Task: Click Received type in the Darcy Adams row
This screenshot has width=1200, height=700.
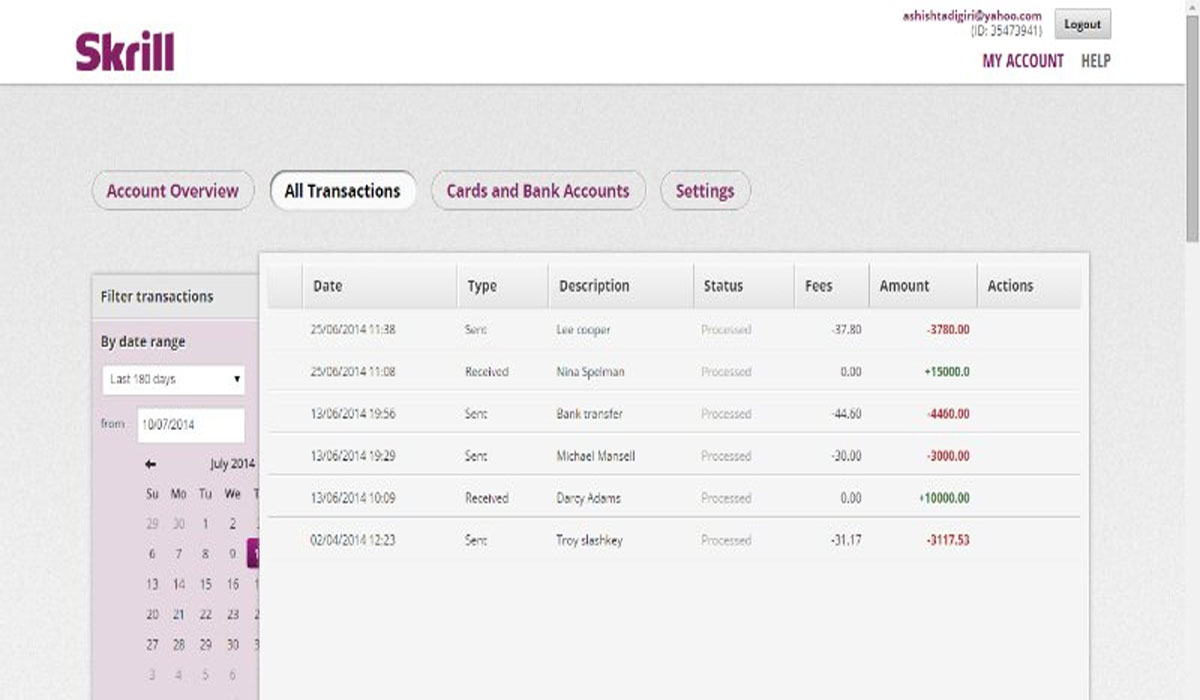Action: 487,498
